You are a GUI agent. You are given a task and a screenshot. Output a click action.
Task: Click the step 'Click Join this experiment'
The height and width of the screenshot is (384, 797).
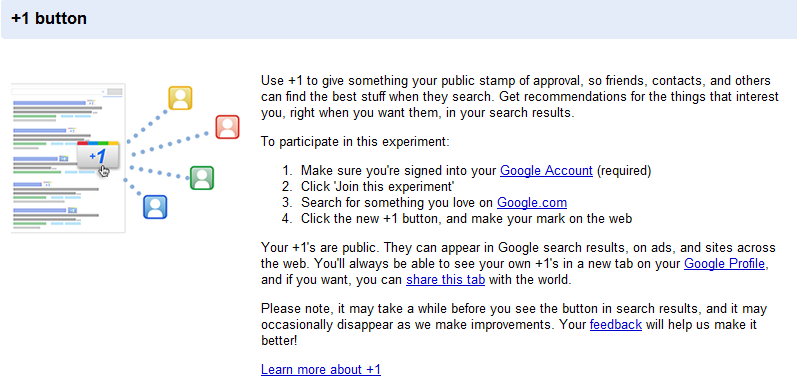(377, 187)
